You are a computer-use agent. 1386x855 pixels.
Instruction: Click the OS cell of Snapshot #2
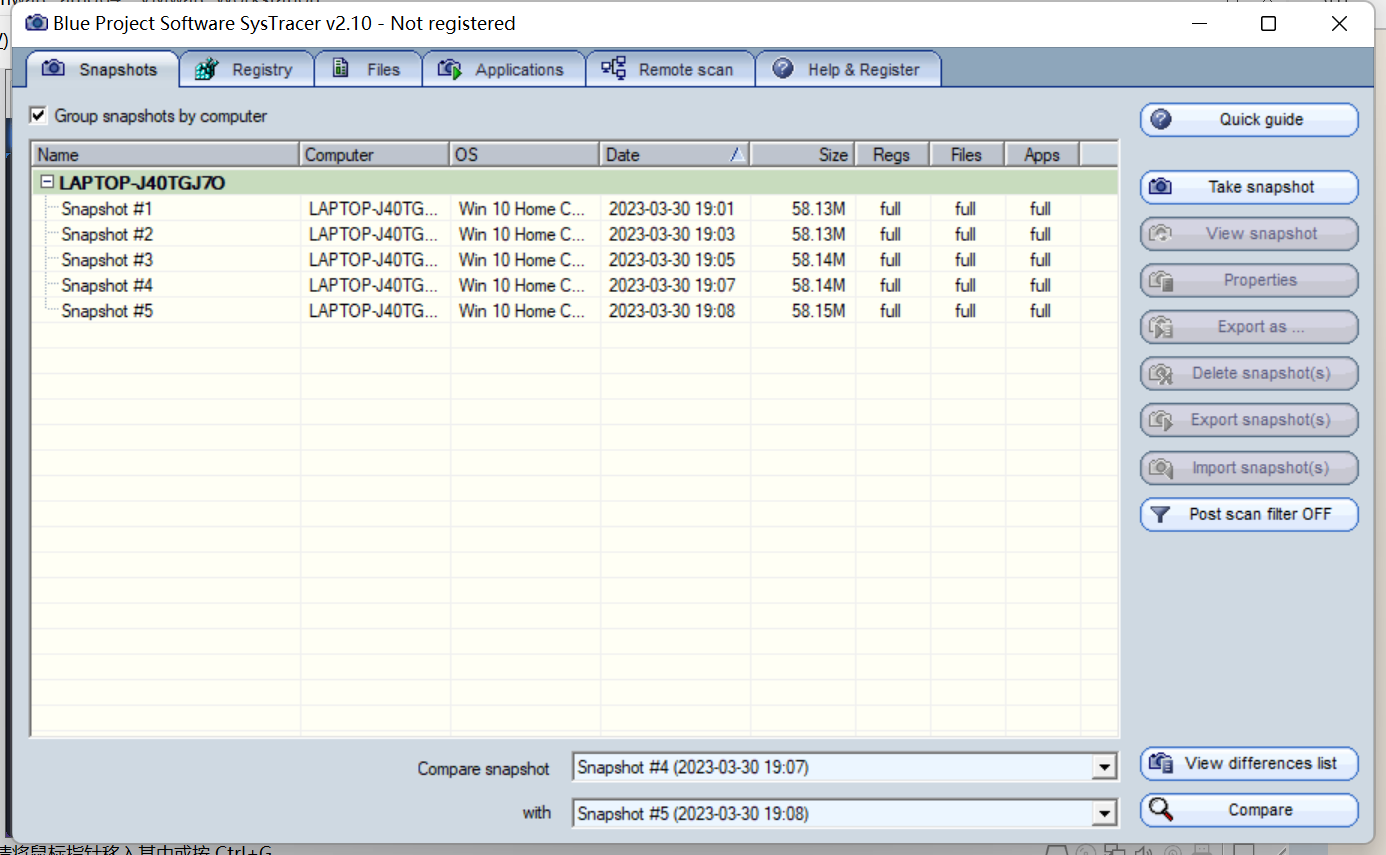(x=522, y=235)
